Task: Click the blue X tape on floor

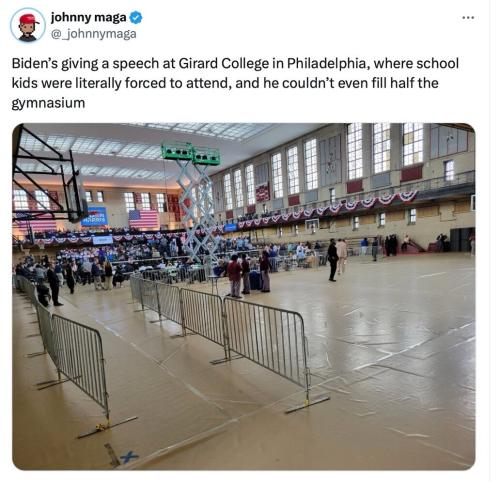Action: [x=129, y=457]
